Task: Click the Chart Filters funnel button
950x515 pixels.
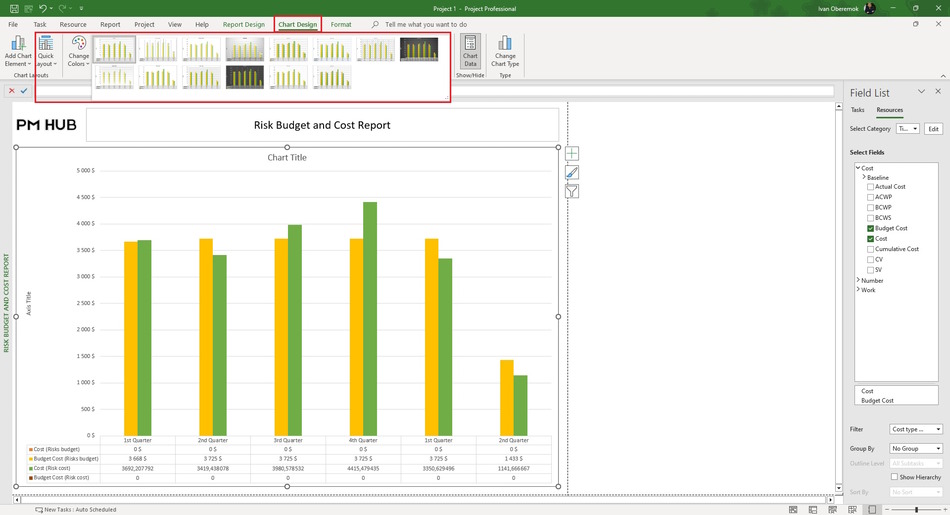Action: click(572, 191)
